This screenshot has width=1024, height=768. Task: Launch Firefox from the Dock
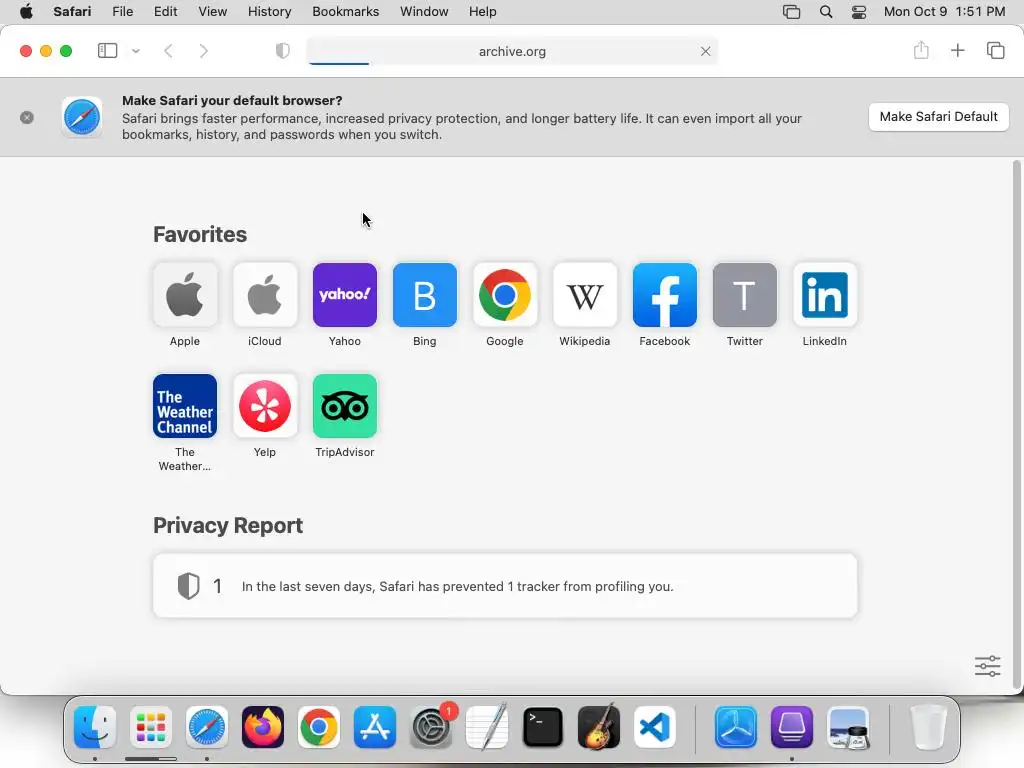(263, 727)
